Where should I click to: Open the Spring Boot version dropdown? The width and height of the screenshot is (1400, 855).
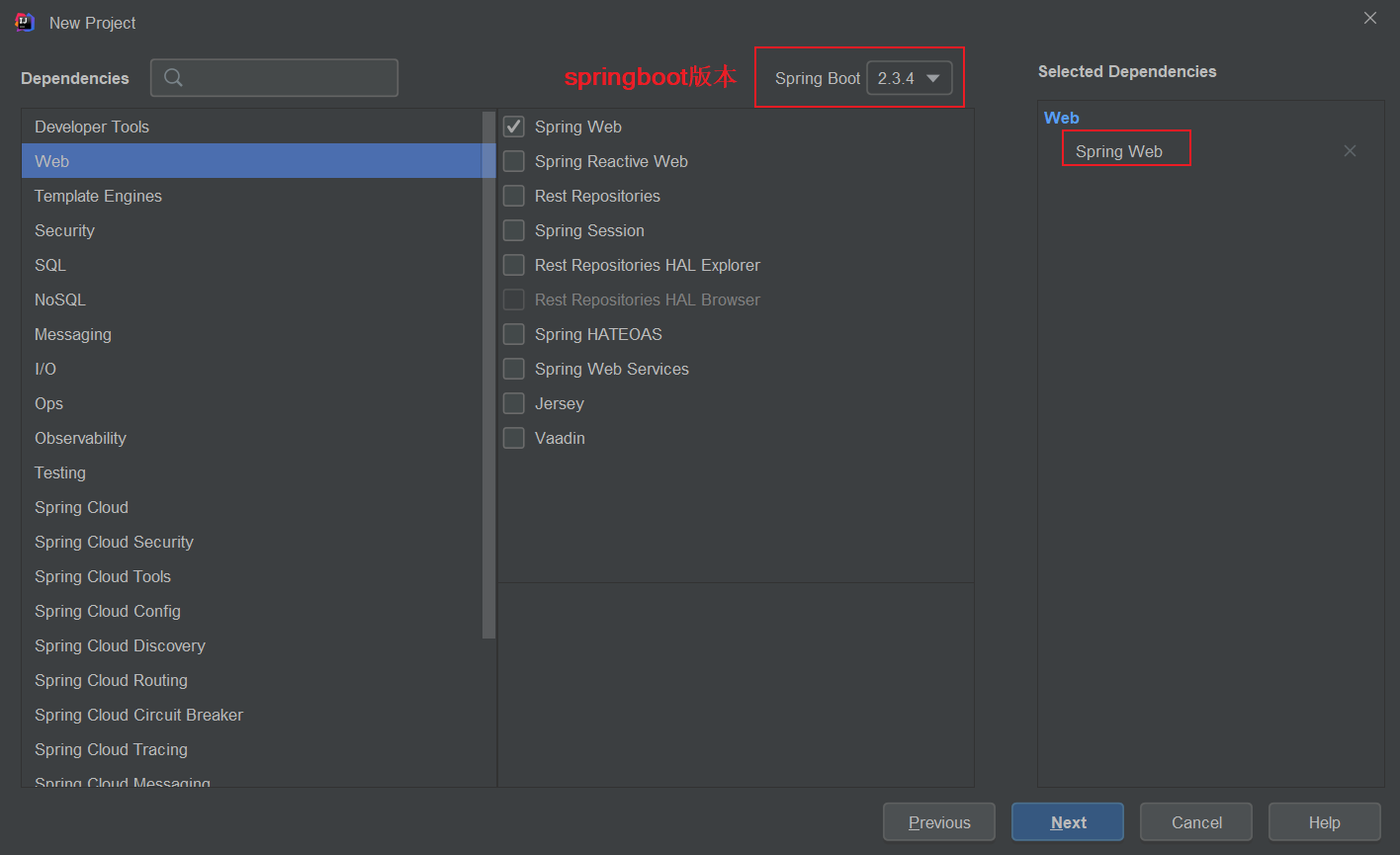(909, 78)
